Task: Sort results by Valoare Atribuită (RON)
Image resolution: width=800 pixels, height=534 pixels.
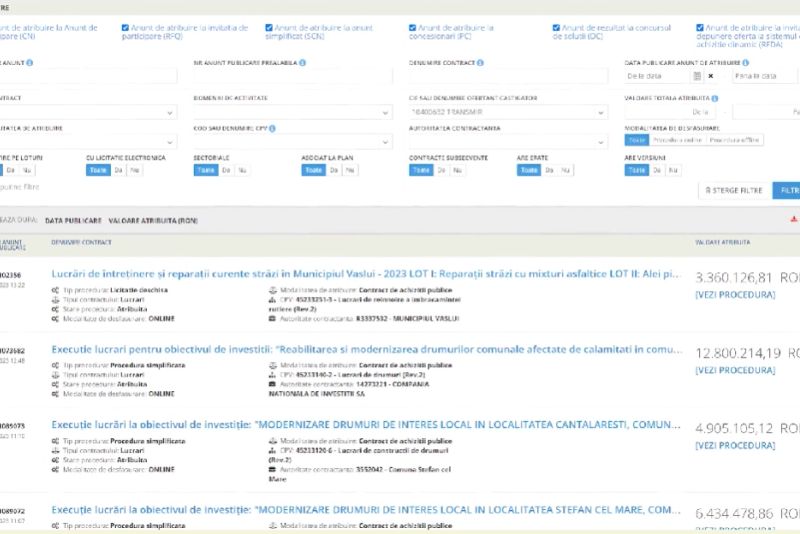Action: point(152,219)
